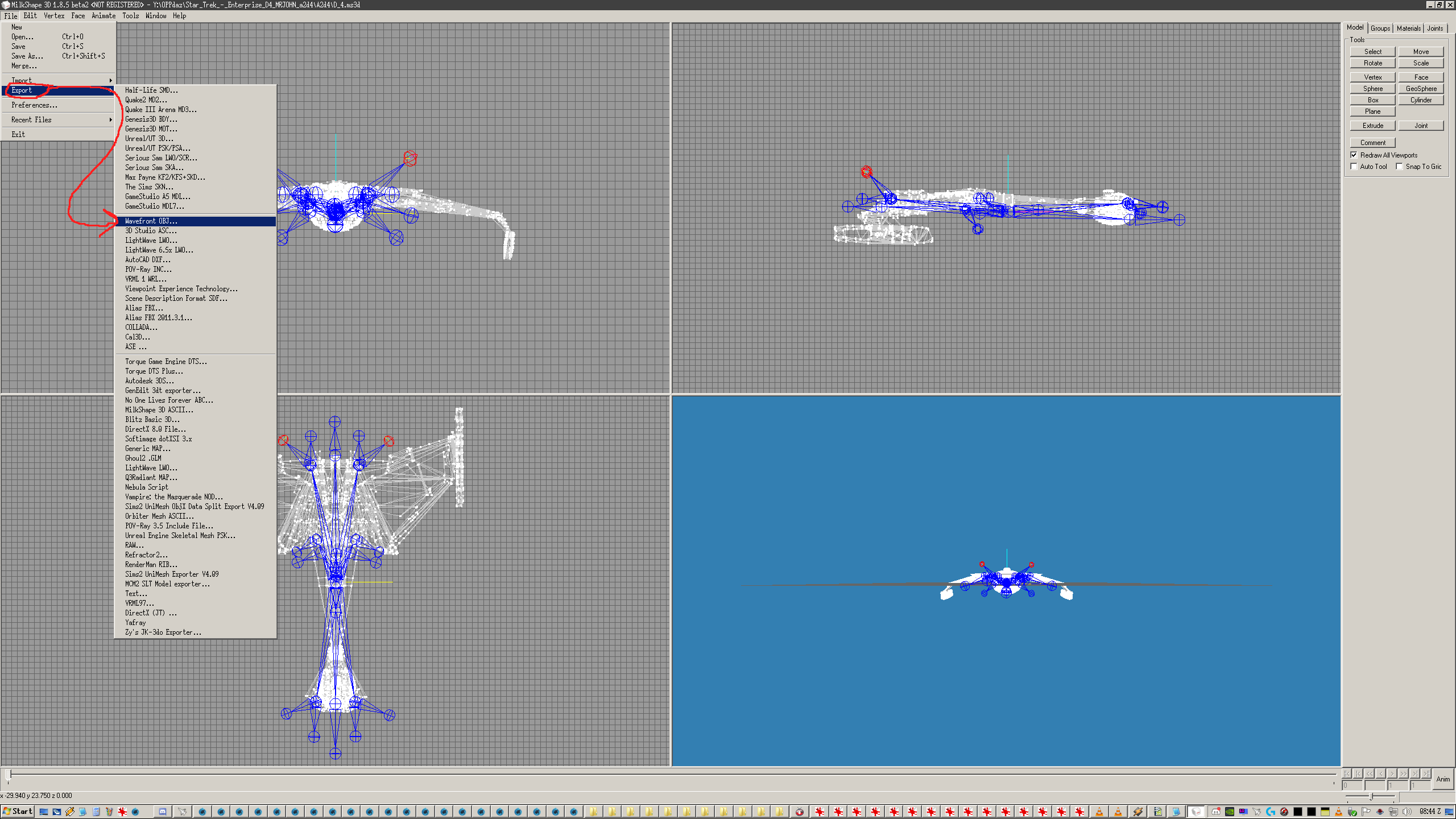Click the jump-to-last-frame playback button
The width and height of the screenshot is (1456, 819).
1426,773
